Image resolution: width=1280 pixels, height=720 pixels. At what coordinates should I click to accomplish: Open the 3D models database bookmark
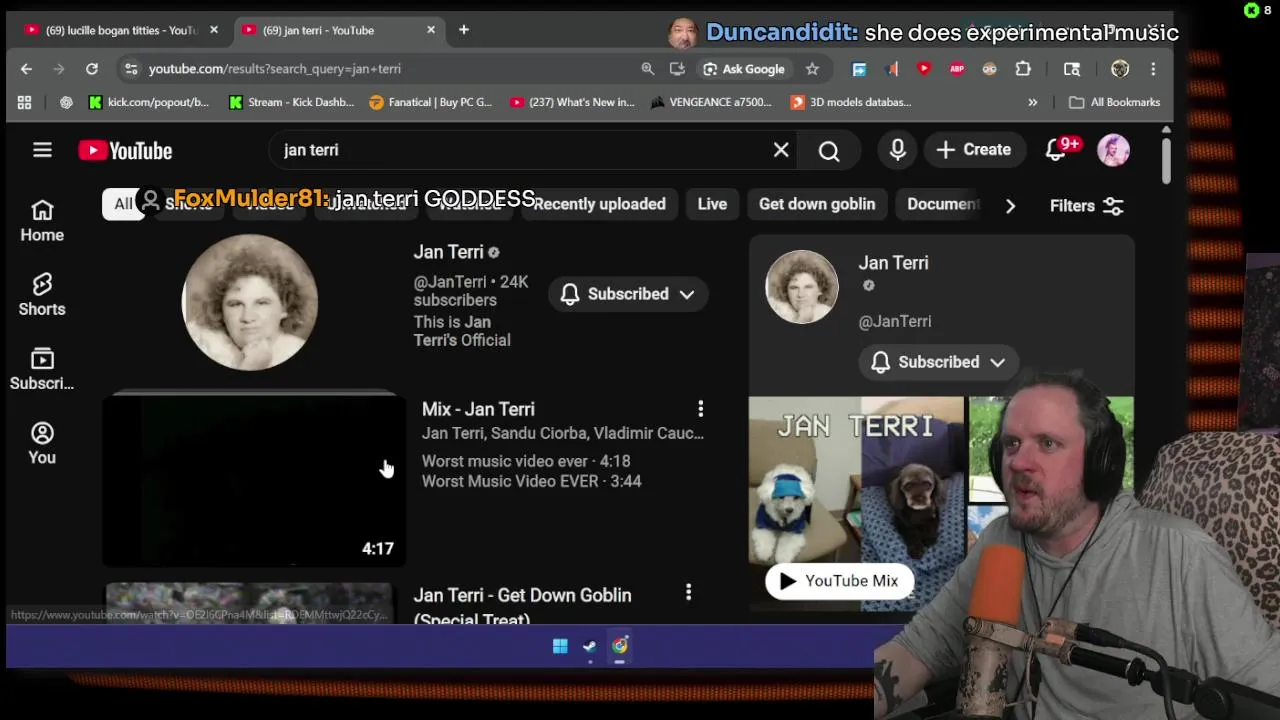(x=852, y=102)
